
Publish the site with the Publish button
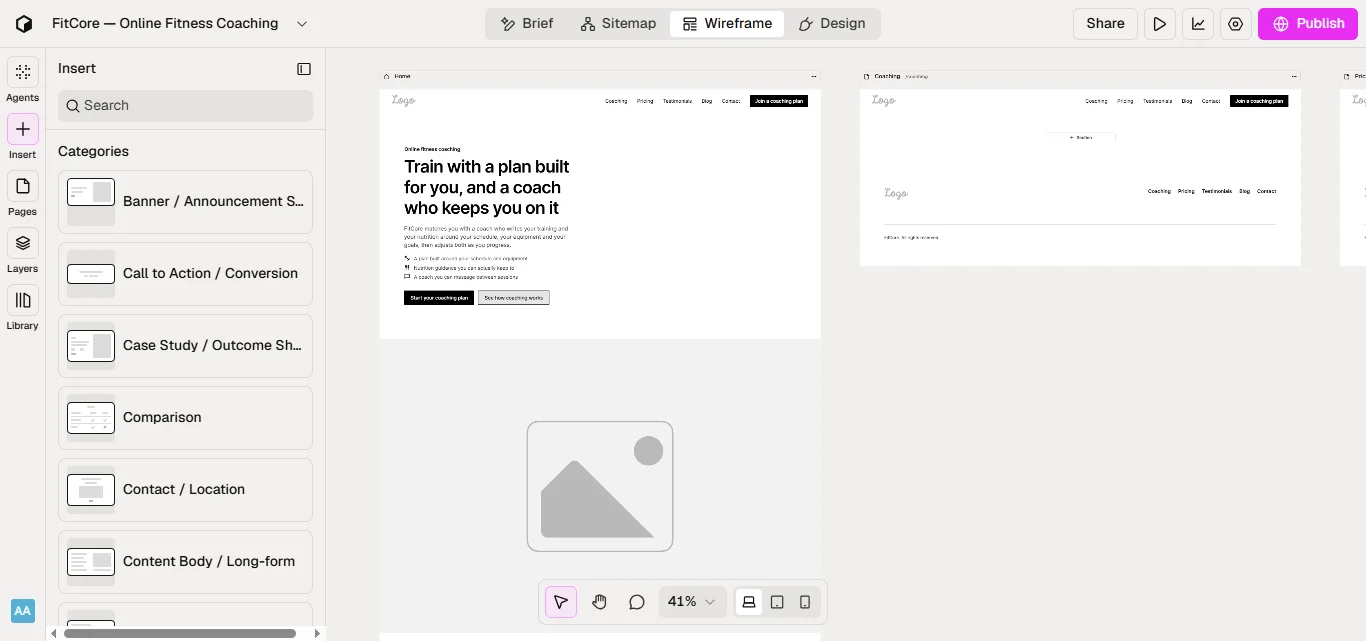(x=1308, y=24)
